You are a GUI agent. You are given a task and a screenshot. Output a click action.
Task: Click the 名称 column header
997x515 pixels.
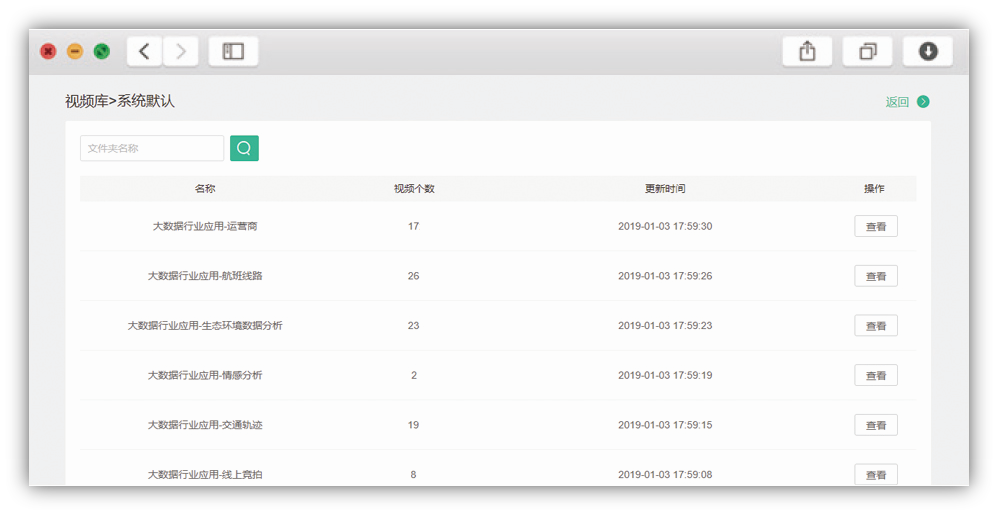(205, 188)
